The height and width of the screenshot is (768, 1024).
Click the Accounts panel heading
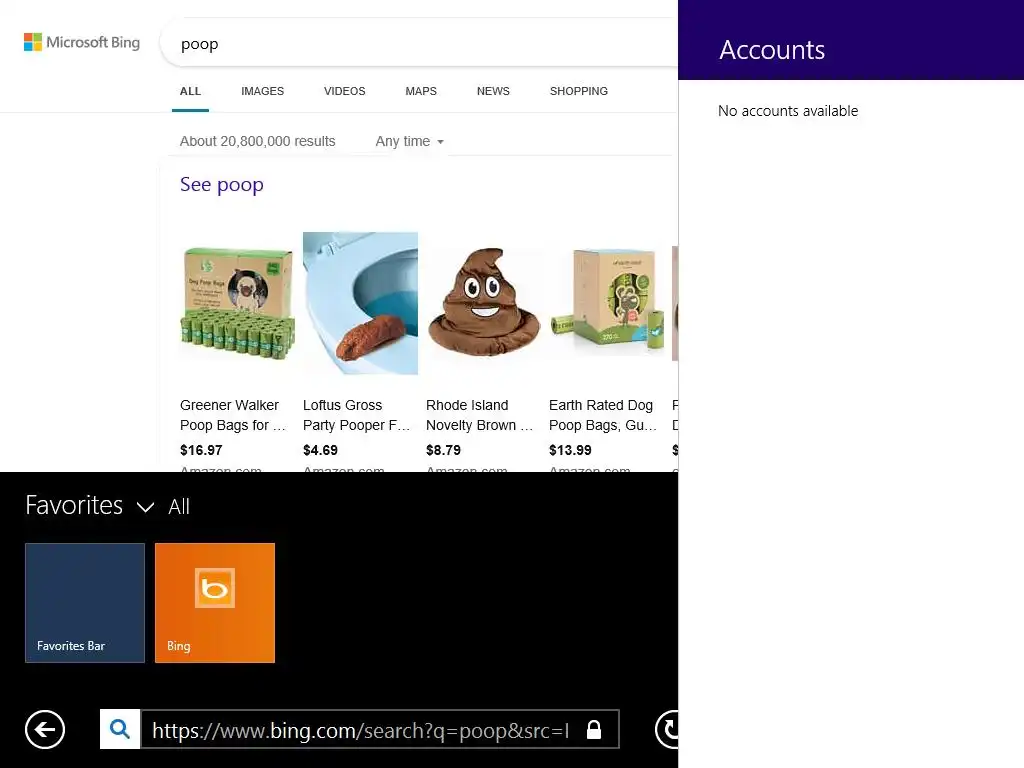pos(772,50)
